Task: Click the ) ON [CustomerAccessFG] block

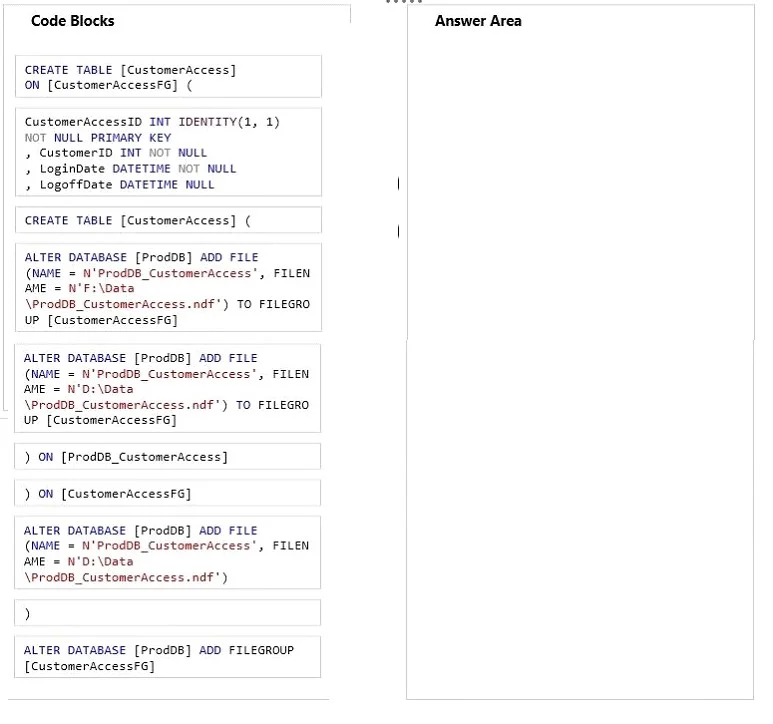Action: 168,493
